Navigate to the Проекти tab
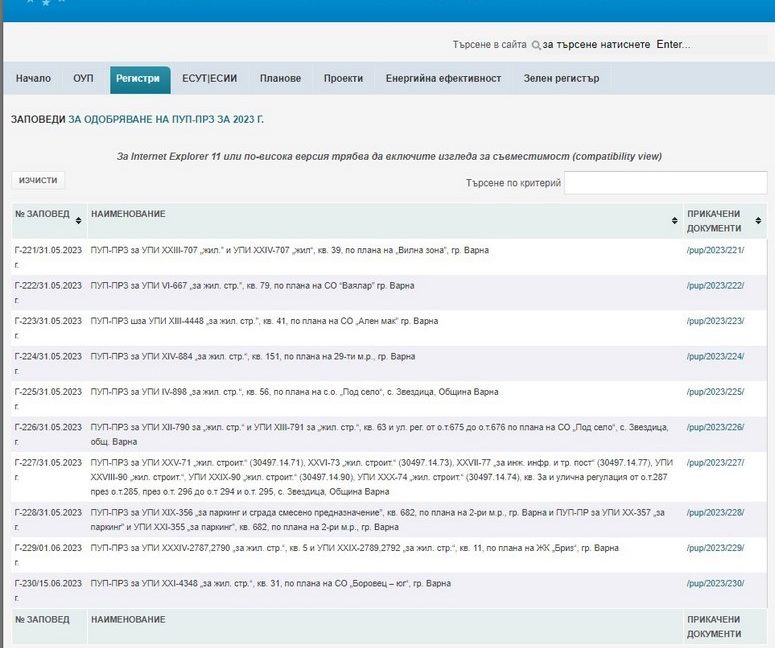This screenshot has width=775, height=648. coord(343,79)
